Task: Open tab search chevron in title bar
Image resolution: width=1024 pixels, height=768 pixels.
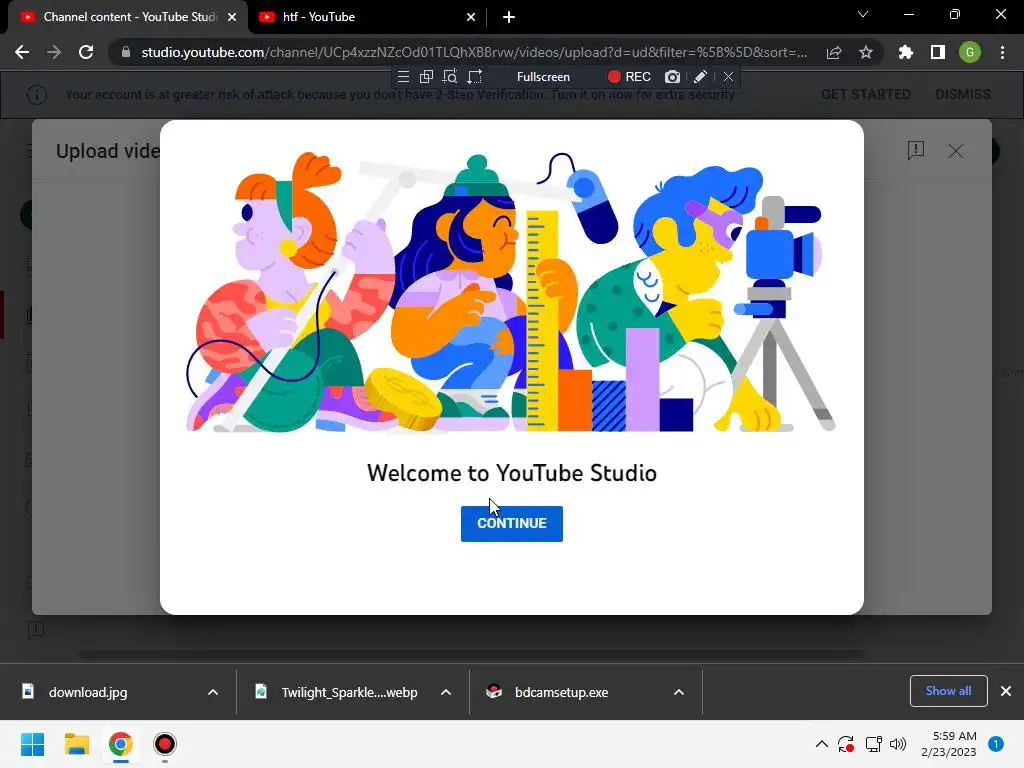Action: [863, 14]
